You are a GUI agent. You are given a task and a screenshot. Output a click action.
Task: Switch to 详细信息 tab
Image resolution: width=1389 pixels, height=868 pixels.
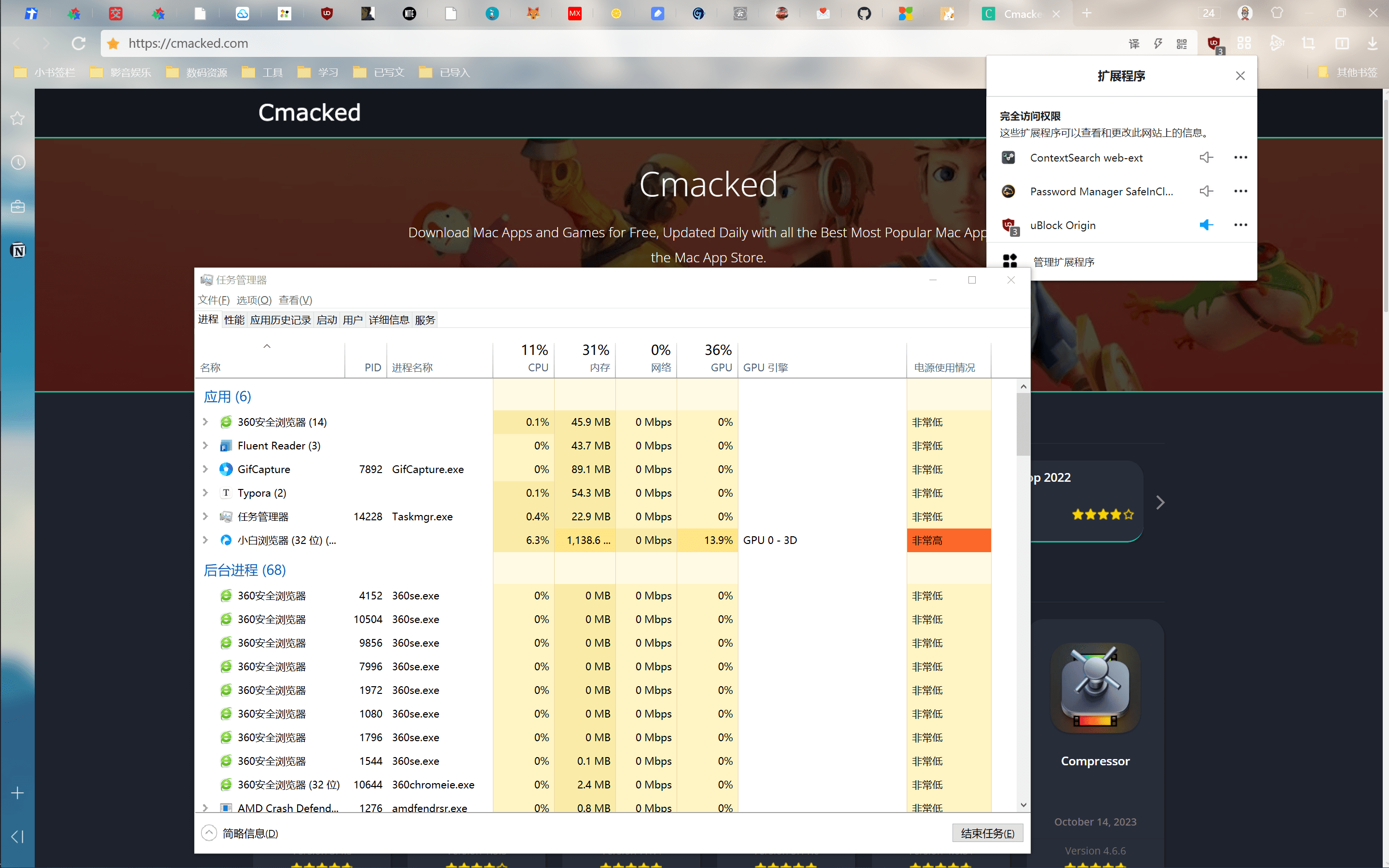point(389,320)
